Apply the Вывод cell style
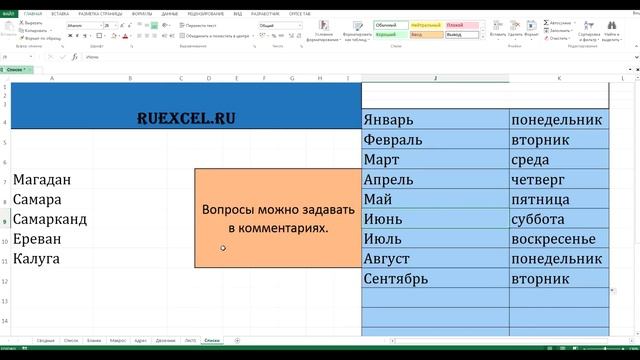Screen dimensions: 640x360 click(462, 35)
